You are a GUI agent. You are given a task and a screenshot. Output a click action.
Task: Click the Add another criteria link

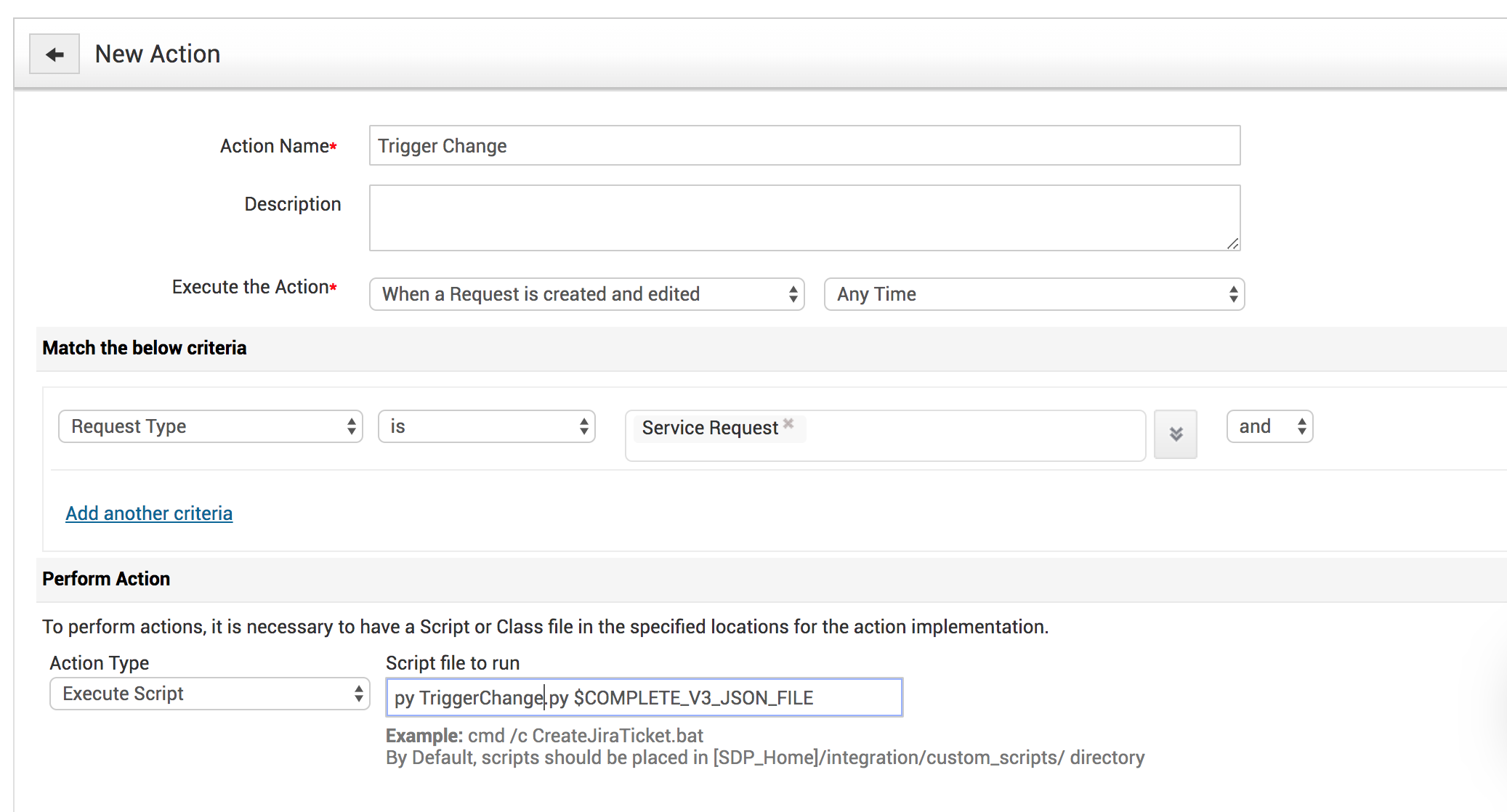coord(149,513)
